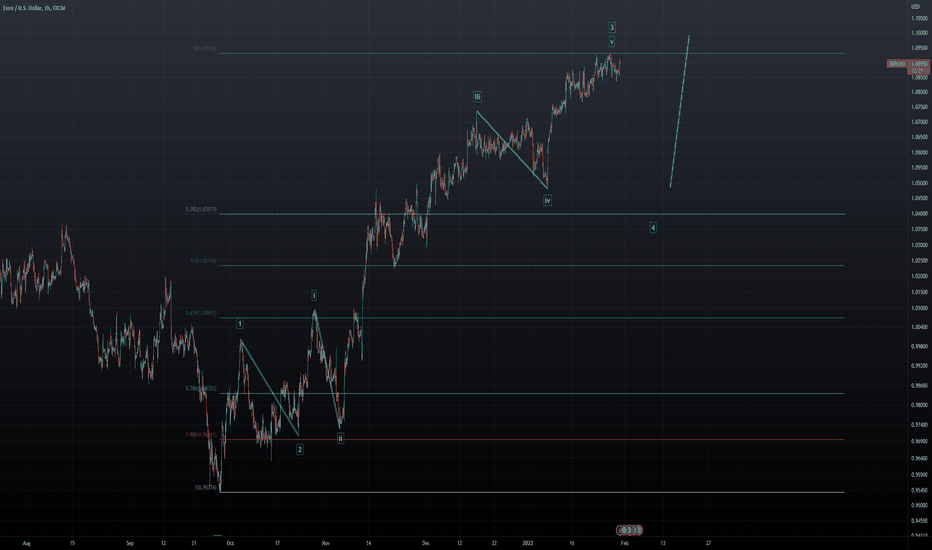Image resolution: width=932 pixels, height=550 pixels.
Task: Click the 1.04000 price axis label
Action: (x=920, y=213)
